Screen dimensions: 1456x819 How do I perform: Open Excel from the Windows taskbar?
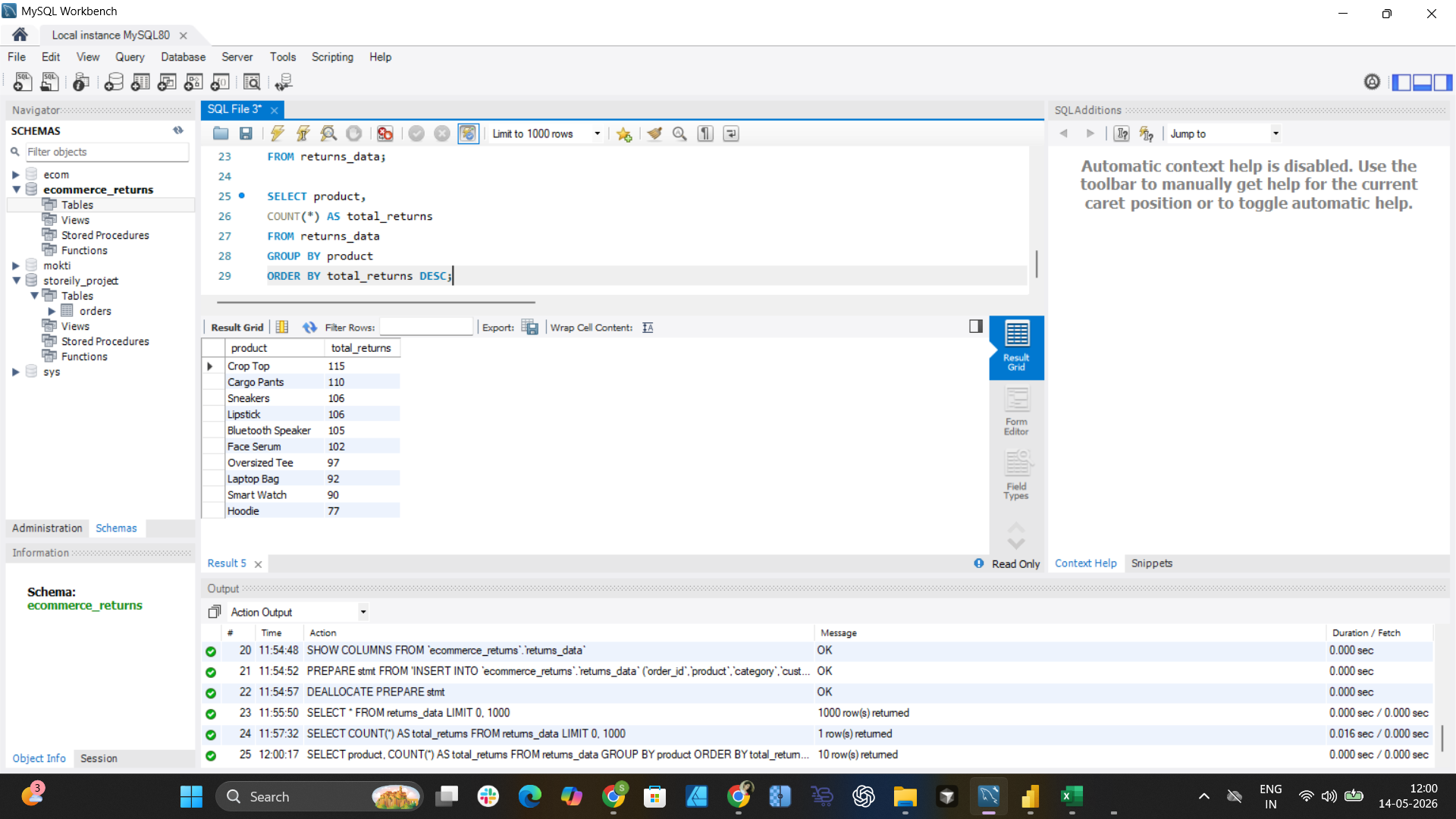point(1072,796)
